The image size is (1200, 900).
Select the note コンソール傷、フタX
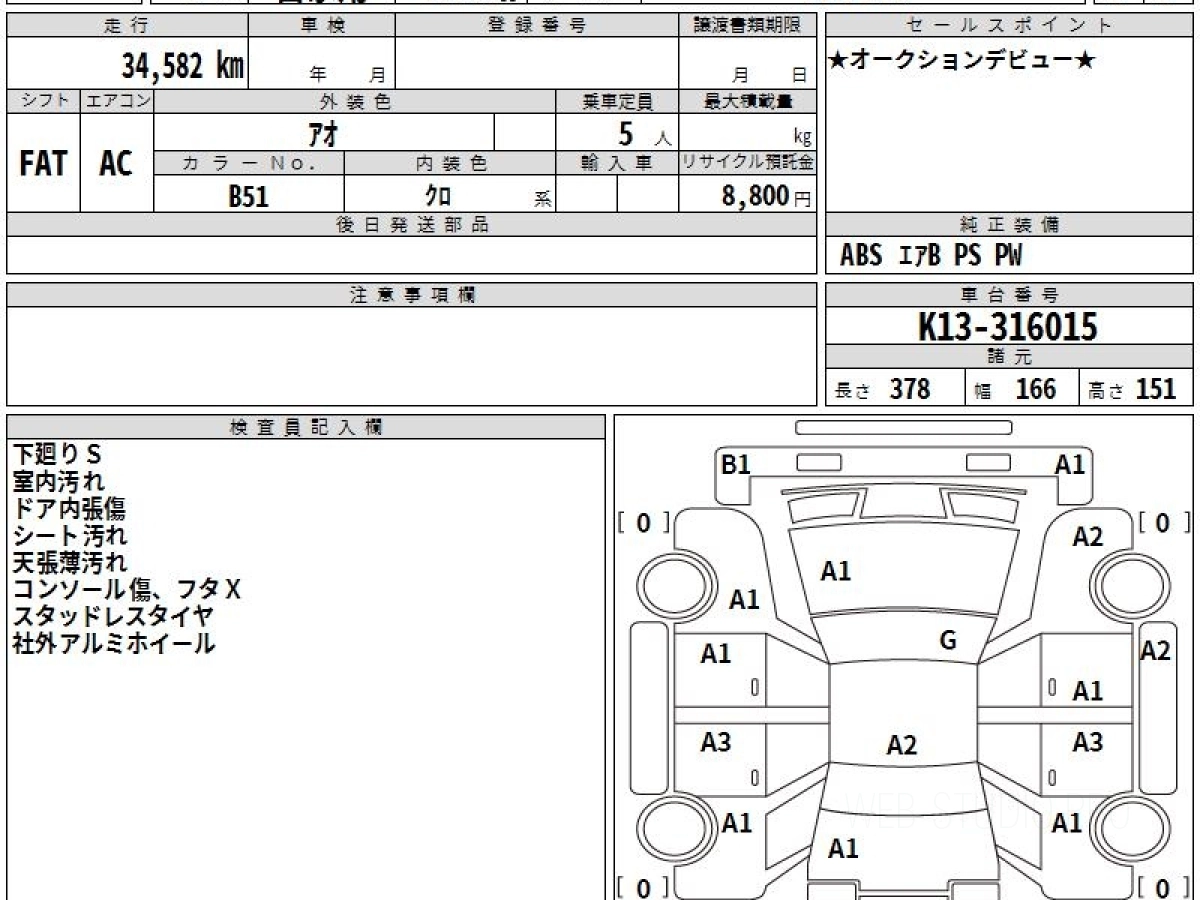[x=127, y=589]
